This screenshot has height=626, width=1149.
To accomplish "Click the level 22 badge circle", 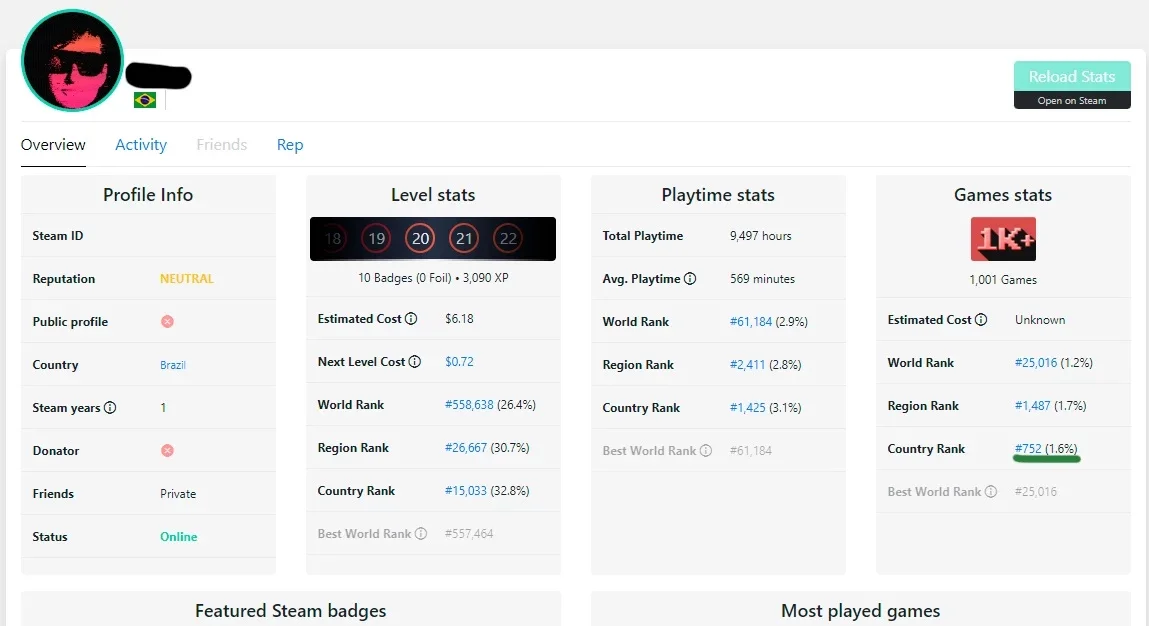I will pos(508,238).
